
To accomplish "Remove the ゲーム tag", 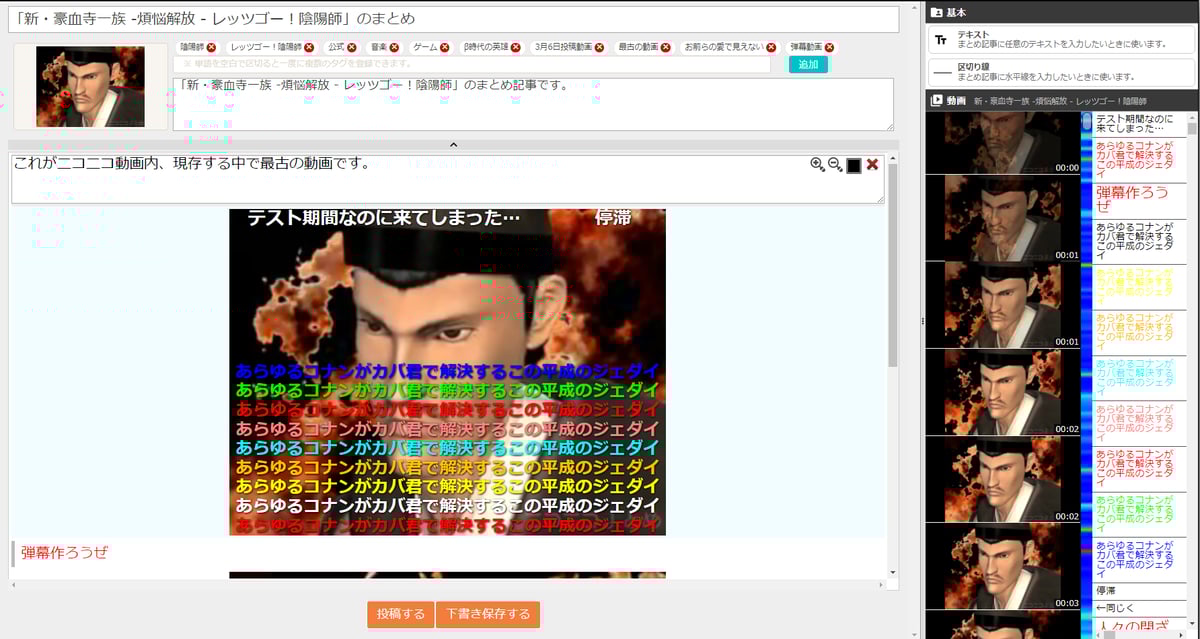I will tap(444, 48).
